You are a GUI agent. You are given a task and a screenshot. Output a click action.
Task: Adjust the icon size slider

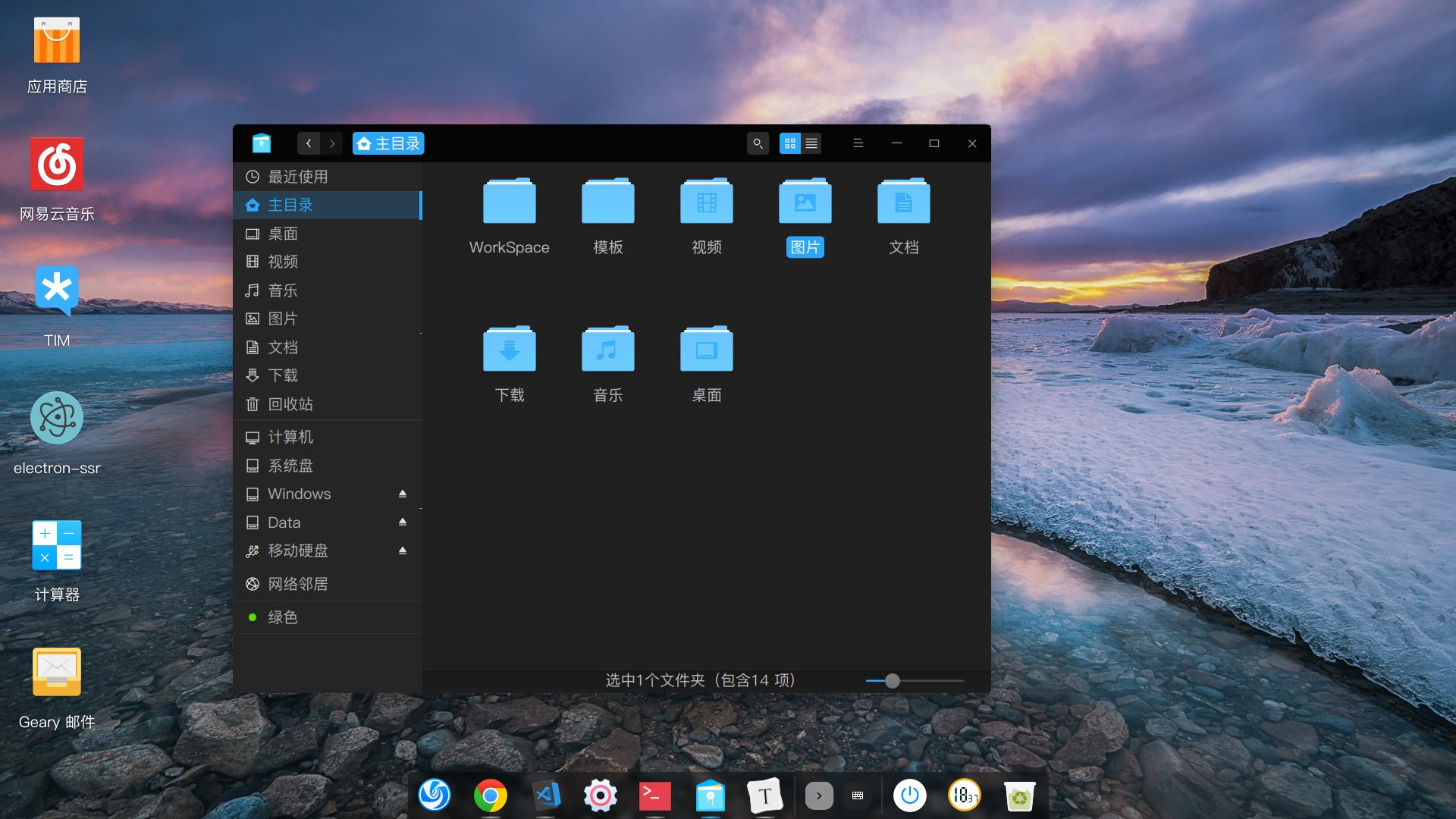(x=893, y=681)
